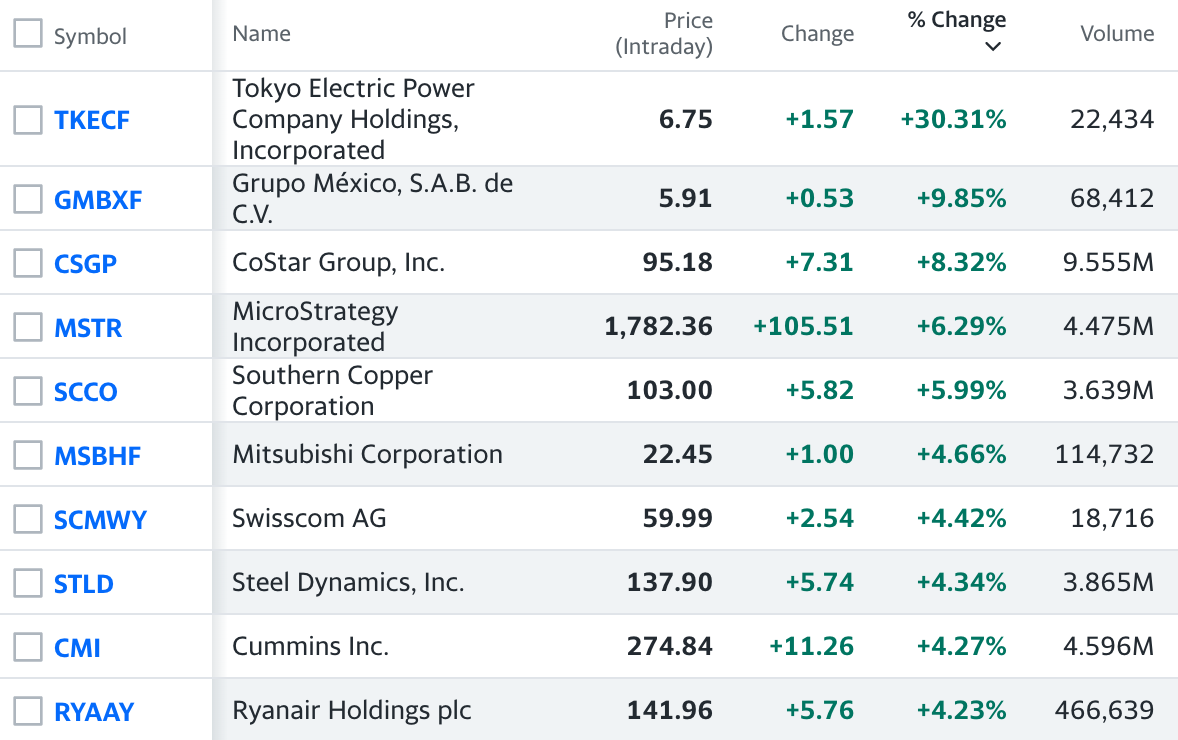Select the MSTR row checkbox
This screenshot has height=740, width=1178.
click(x=28, y=327)
